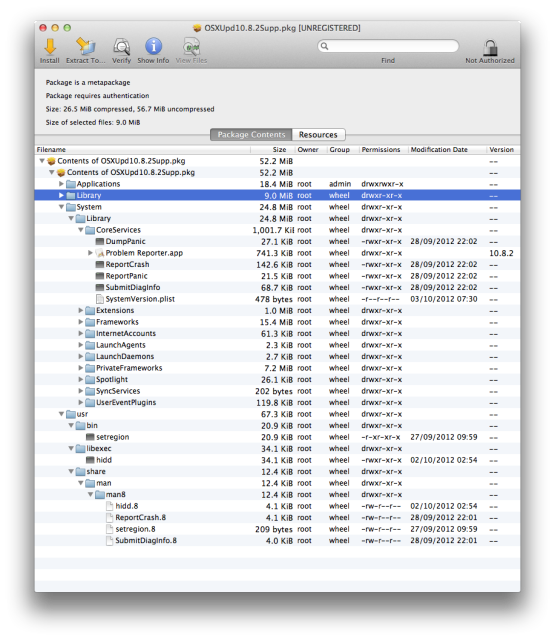Expand the Frameworks folder triangle

[x=81, y=322]
